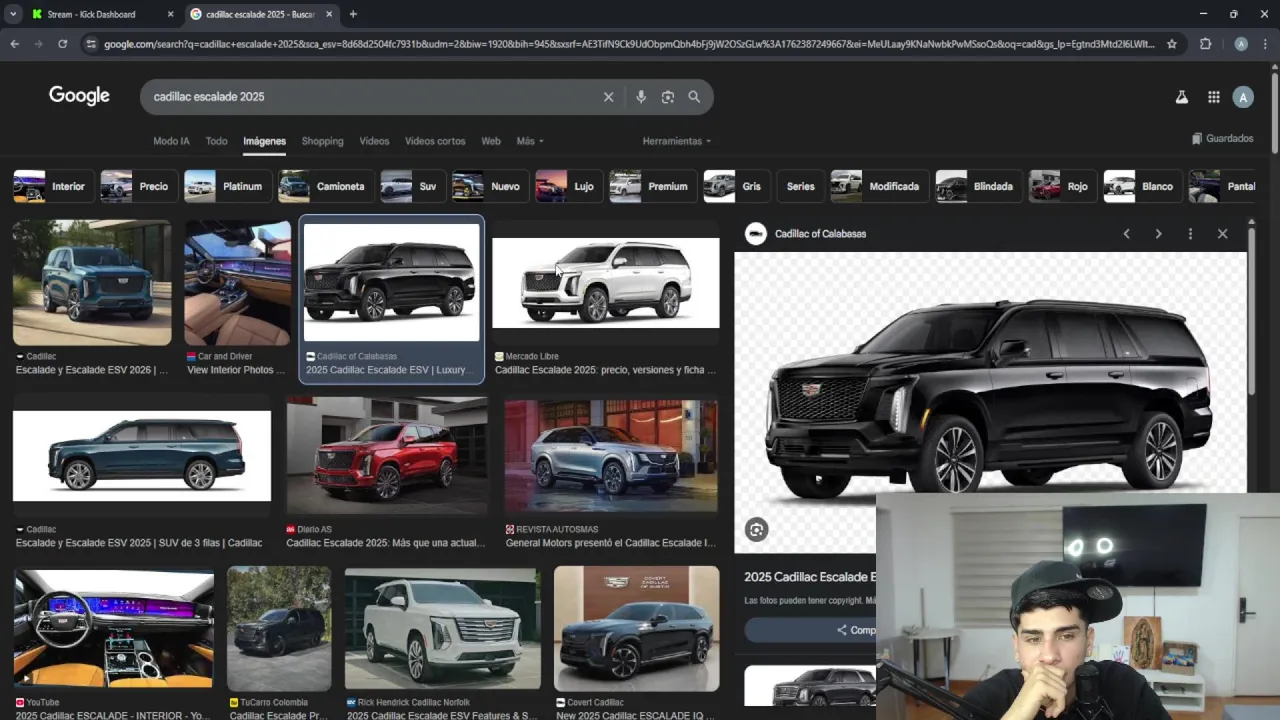Open the Videos cortos tab
Viewport: 1280px width, 720px height.
(435, 141)
